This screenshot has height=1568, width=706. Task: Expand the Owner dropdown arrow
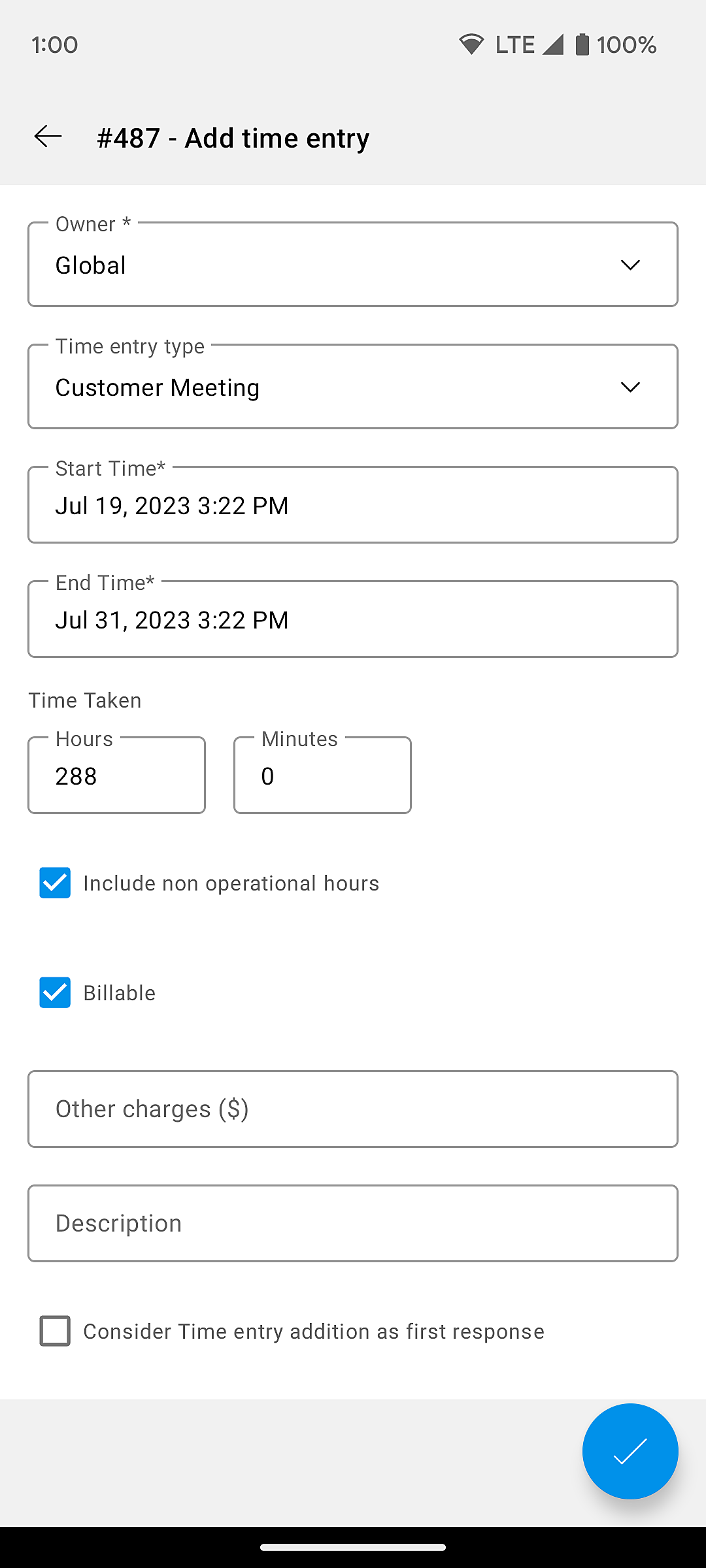click(630, 265)
